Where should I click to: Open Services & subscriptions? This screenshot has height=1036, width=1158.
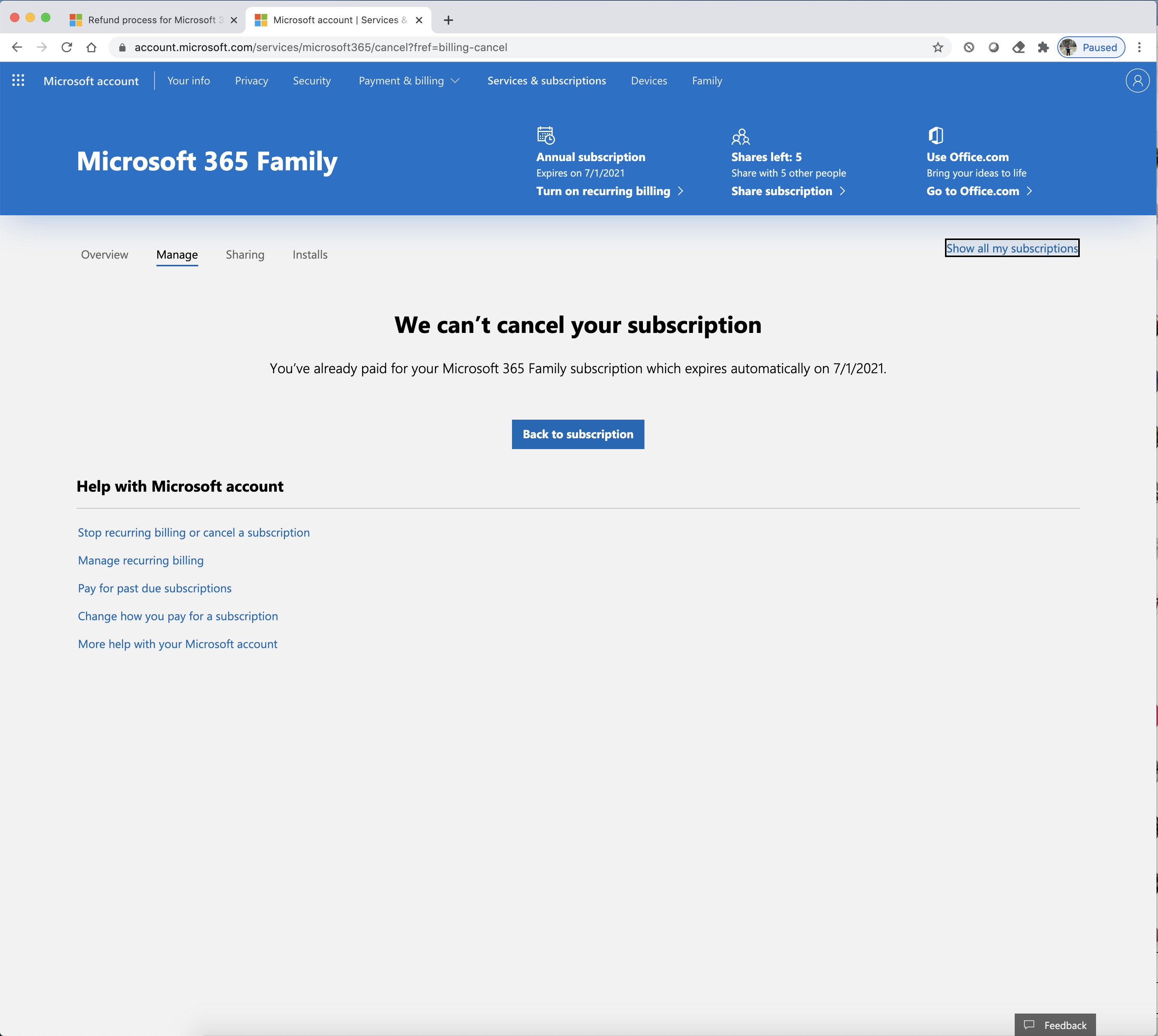tap(546, 81)
